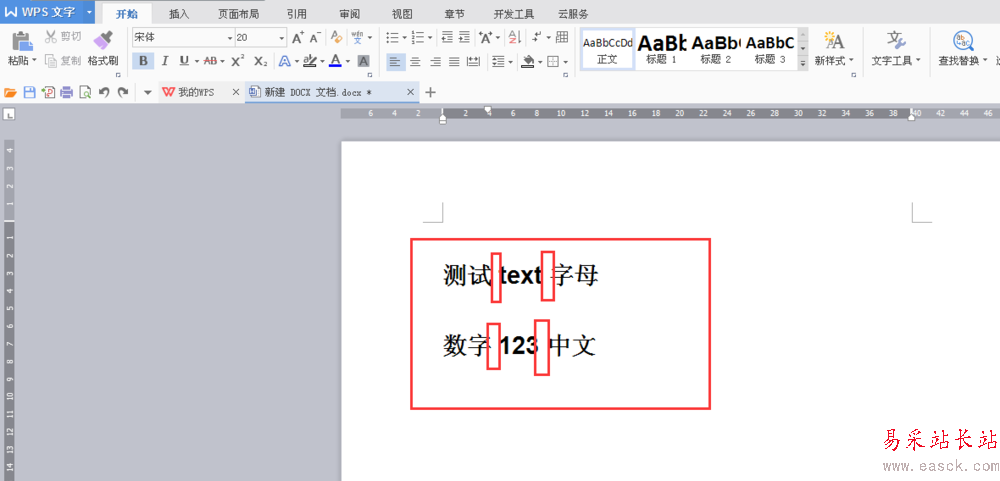Image resolution: width=1000 pixels, height=481 pixels.
Task: Apply superscript formatting
Action: [x=237, y=61]
